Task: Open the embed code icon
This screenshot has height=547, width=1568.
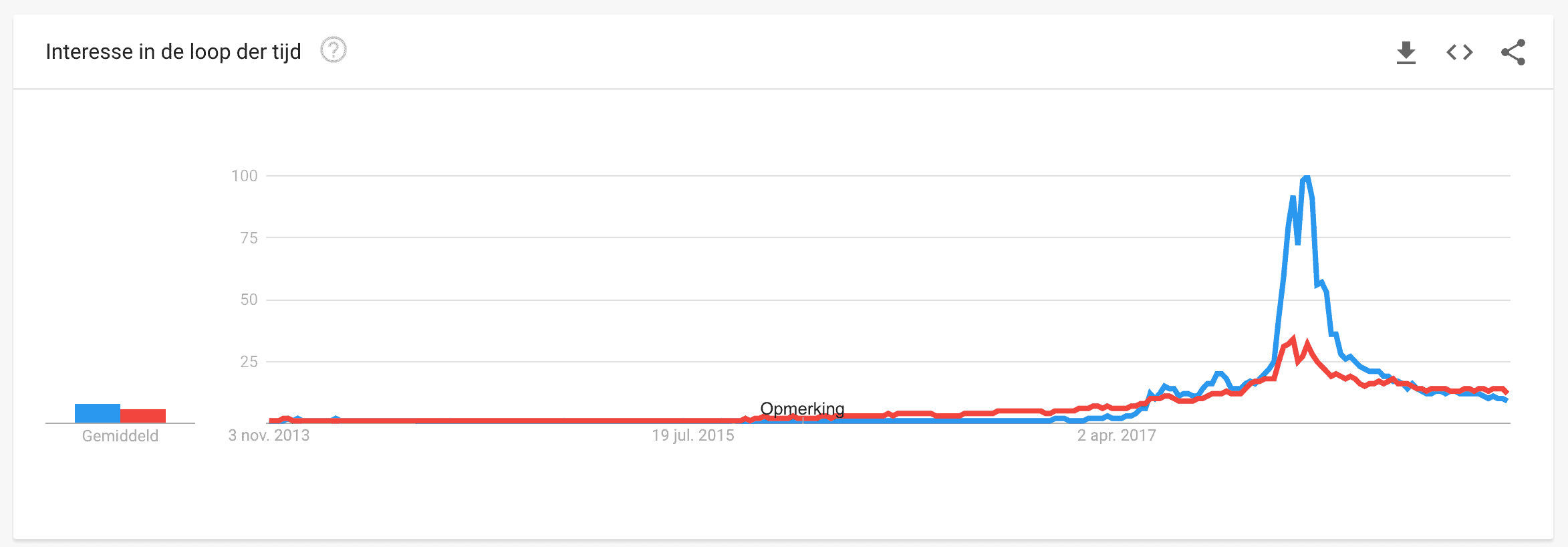Action: (1460, 52)
